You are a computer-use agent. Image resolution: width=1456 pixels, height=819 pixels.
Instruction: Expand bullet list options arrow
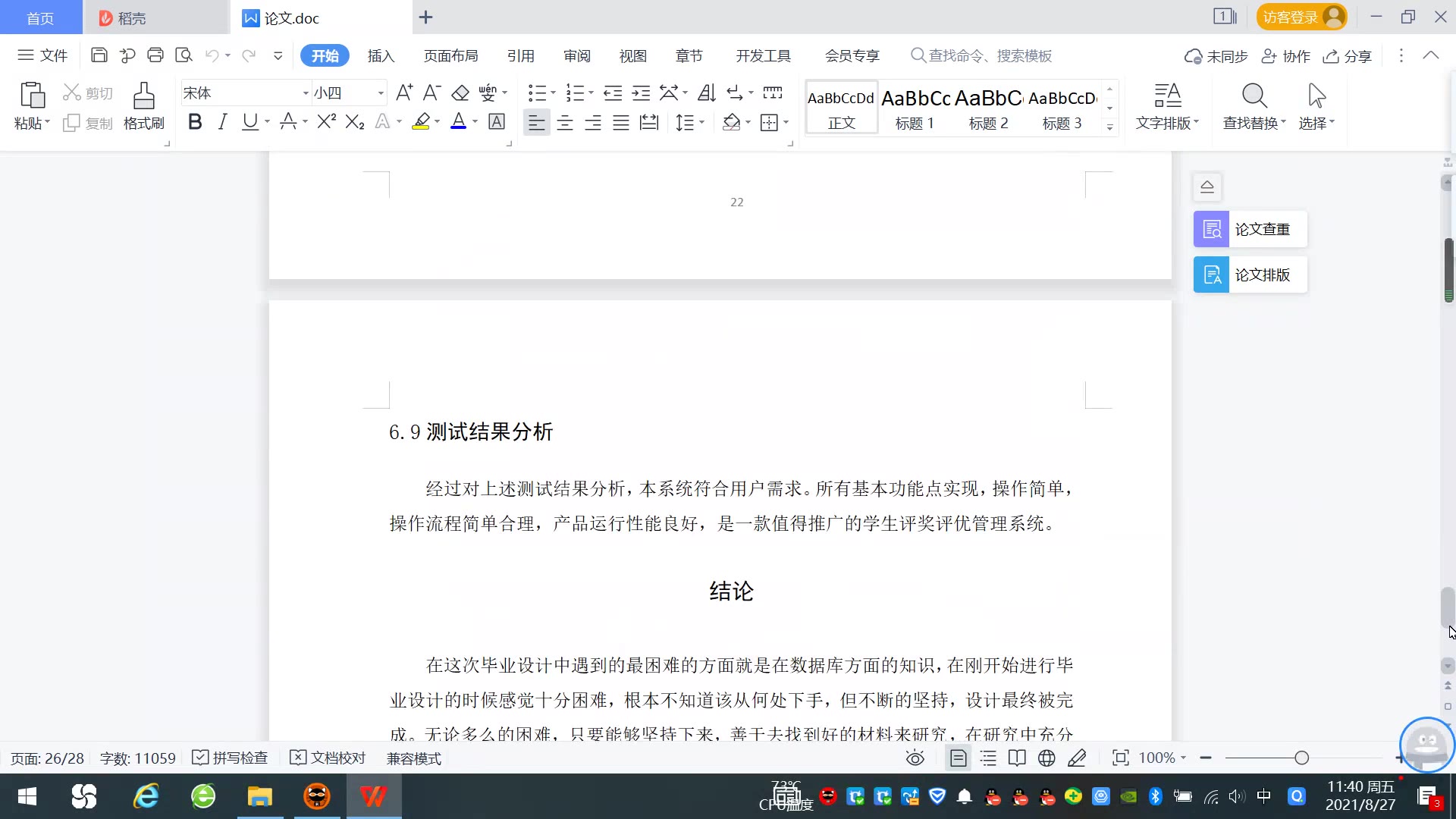click(553, 93)
